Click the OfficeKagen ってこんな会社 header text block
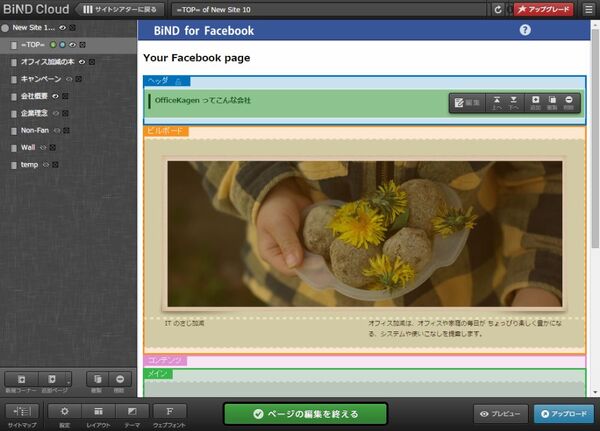The image size is (600, 431). coord(203,100)
